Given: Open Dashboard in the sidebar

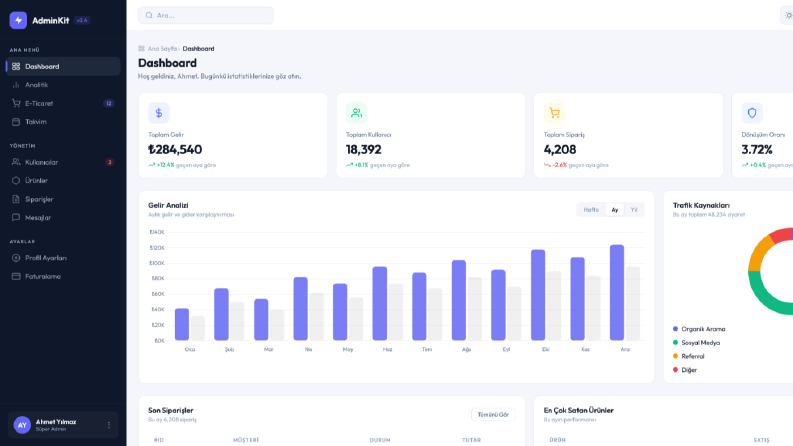Looking at the screenshot, I should click(63, 66).
